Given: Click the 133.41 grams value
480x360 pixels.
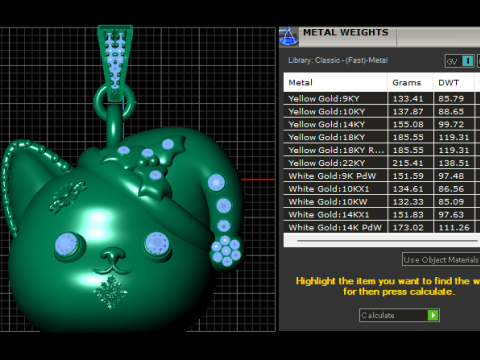Looking at the screenshot, I should pyautogui.click(x=408, y=99).
